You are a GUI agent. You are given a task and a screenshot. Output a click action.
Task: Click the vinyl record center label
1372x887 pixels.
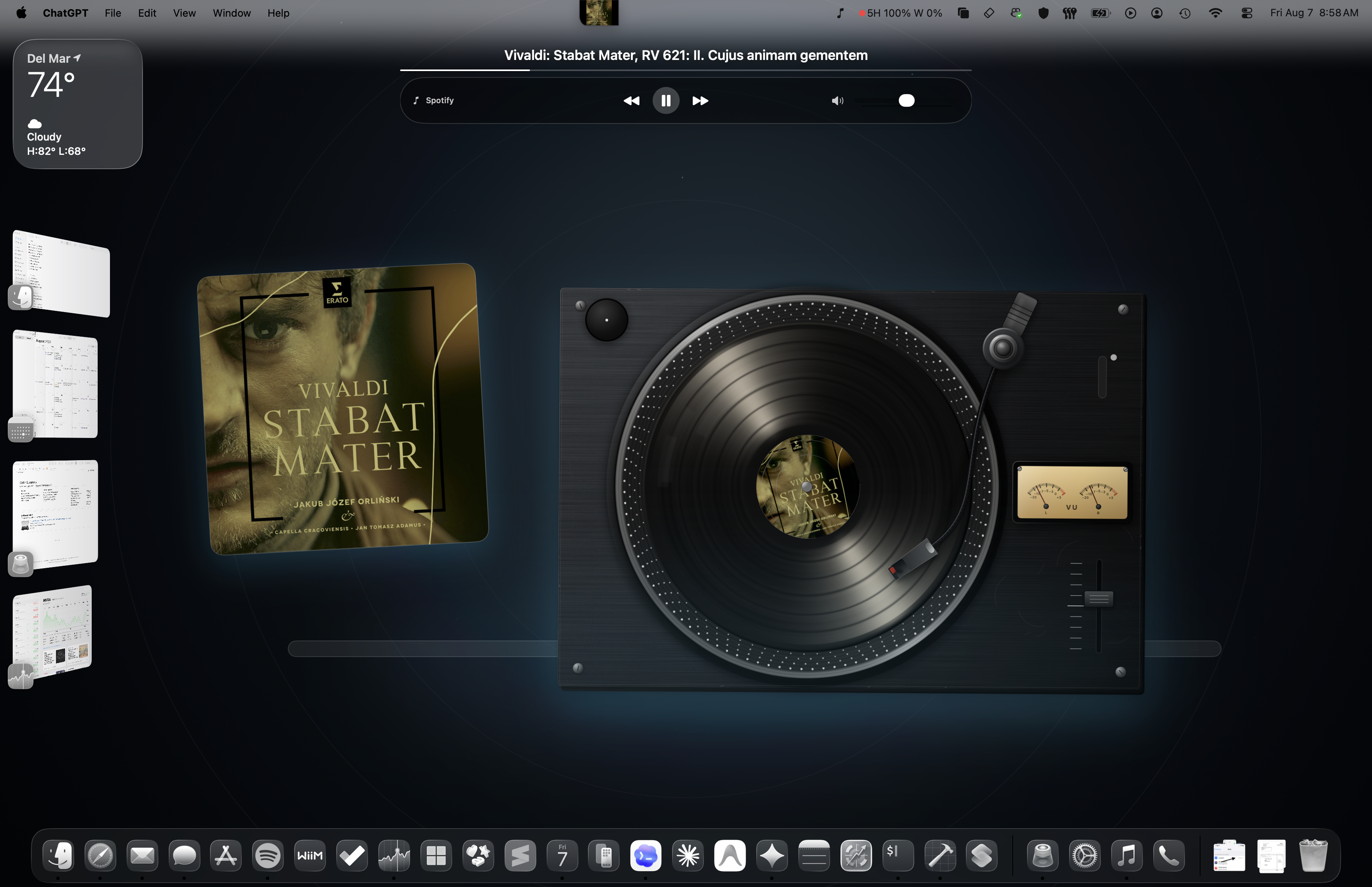coord(807,487)
